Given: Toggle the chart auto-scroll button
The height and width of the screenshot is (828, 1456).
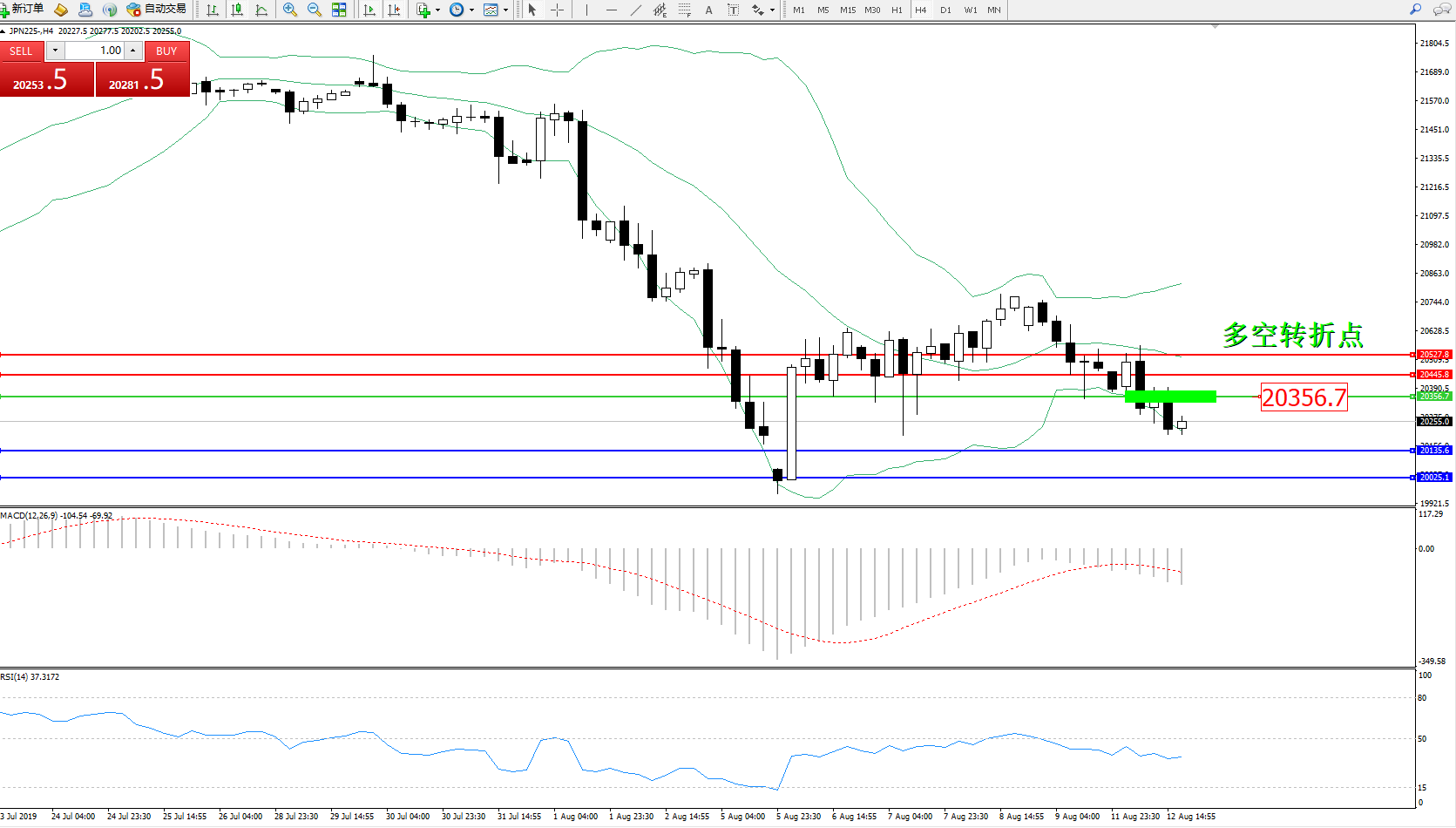Looking at the screenshot, I should tap(369, 10).
